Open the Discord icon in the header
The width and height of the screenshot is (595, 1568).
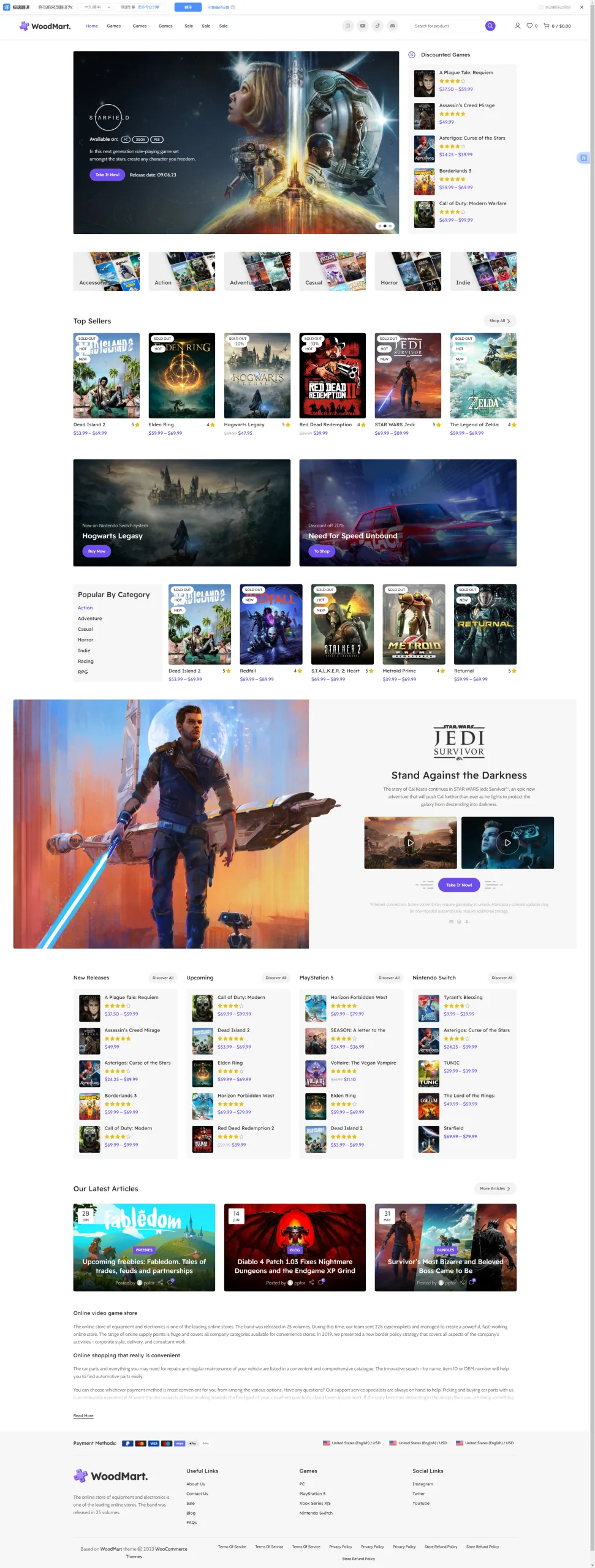coord(393,26)
